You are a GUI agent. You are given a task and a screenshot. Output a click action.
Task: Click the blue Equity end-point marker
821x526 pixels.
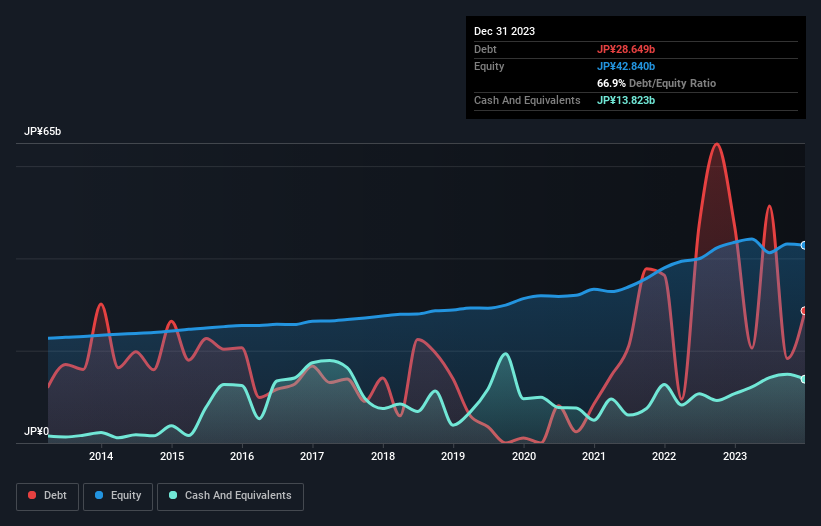point(804,245)
